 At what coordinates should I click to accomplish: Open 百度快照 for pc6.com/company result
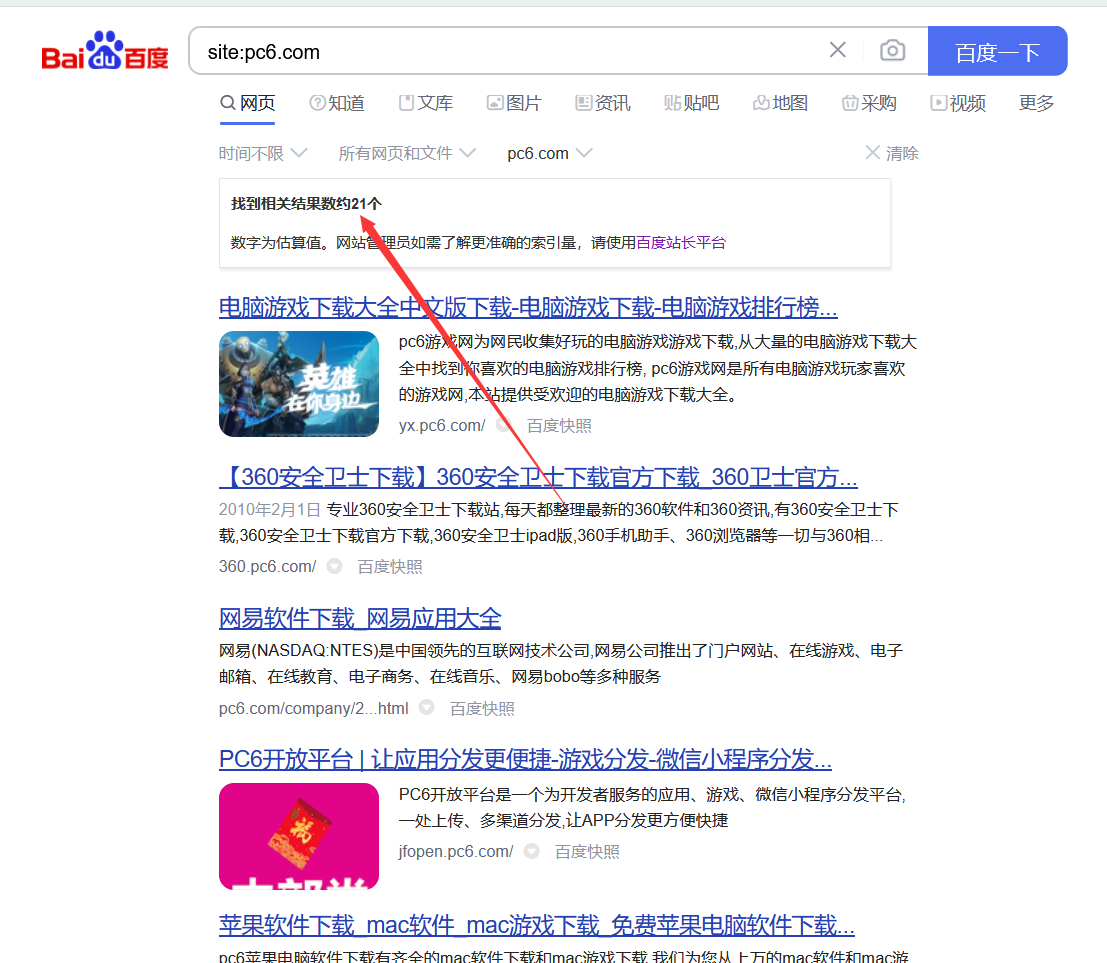point(482,708)
